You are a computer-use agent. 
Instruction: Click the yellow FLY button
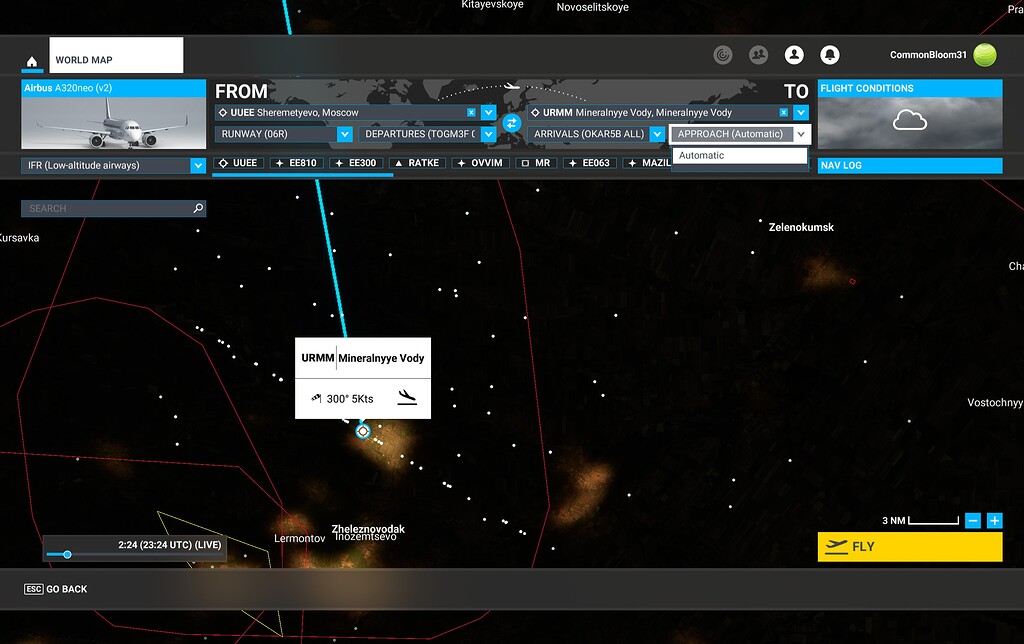click(x=909, y=546)
